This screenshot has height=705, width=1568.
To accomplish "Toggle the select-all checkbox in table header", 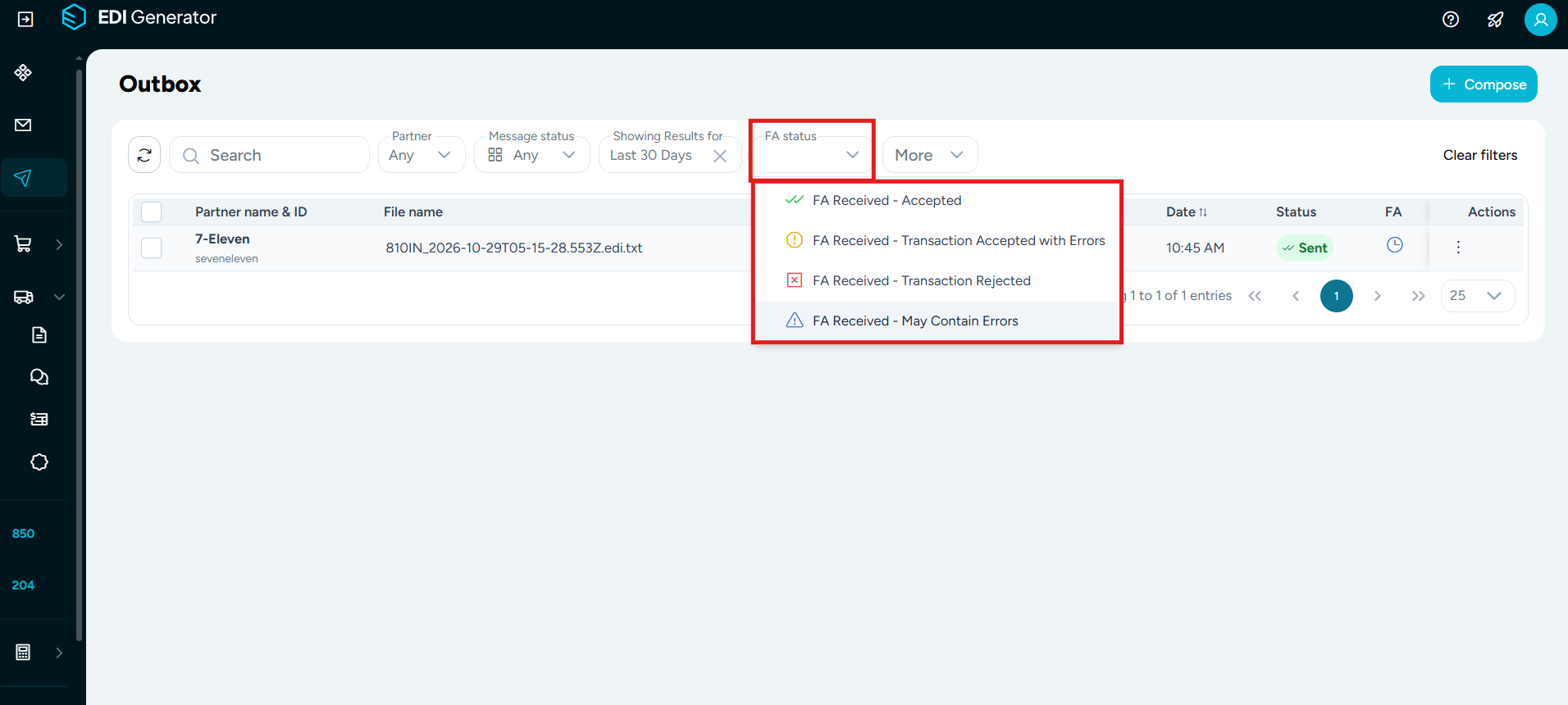I will point(152,211).
